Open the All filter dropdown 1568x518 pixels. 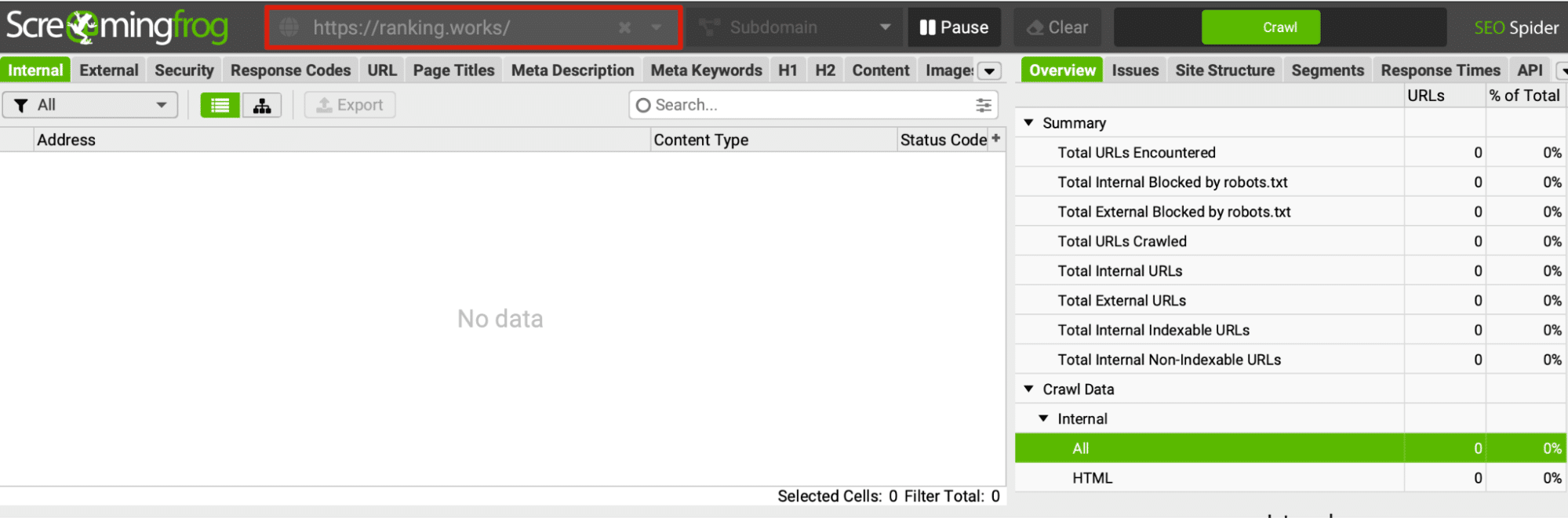pos(90,105)
